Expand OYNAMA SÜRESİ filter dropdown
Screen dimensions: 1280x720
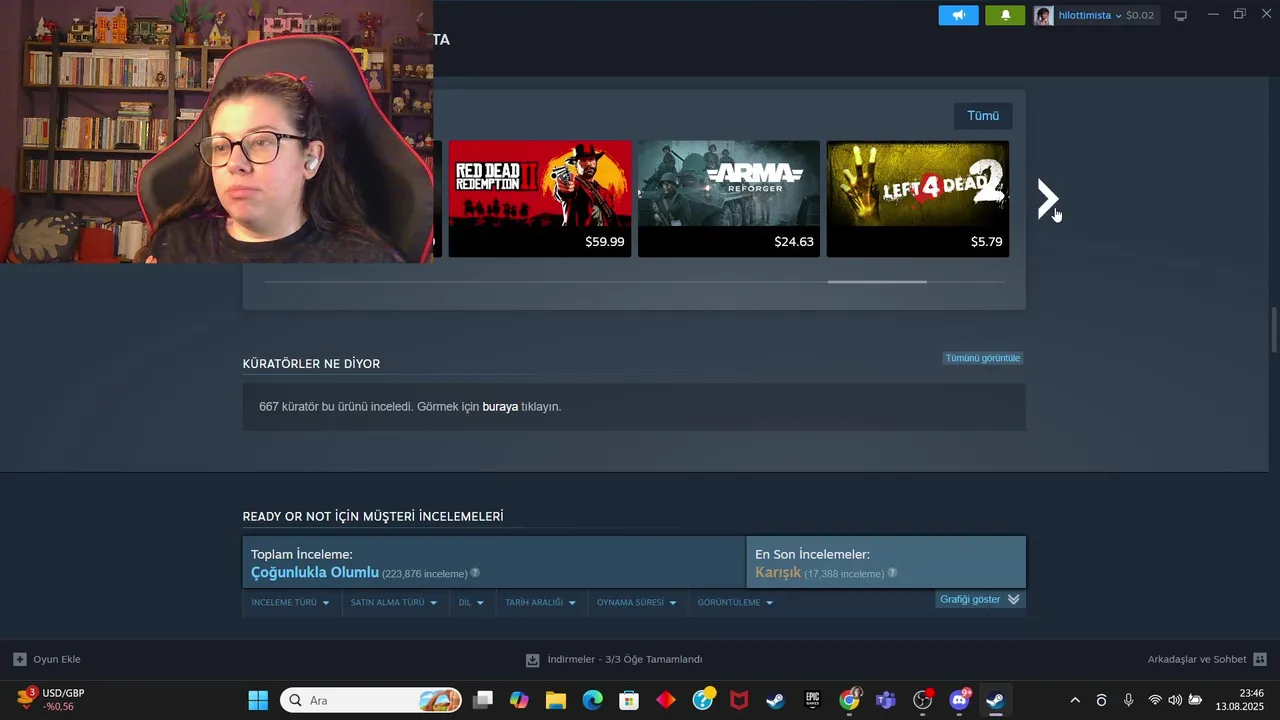coord(636,603)
